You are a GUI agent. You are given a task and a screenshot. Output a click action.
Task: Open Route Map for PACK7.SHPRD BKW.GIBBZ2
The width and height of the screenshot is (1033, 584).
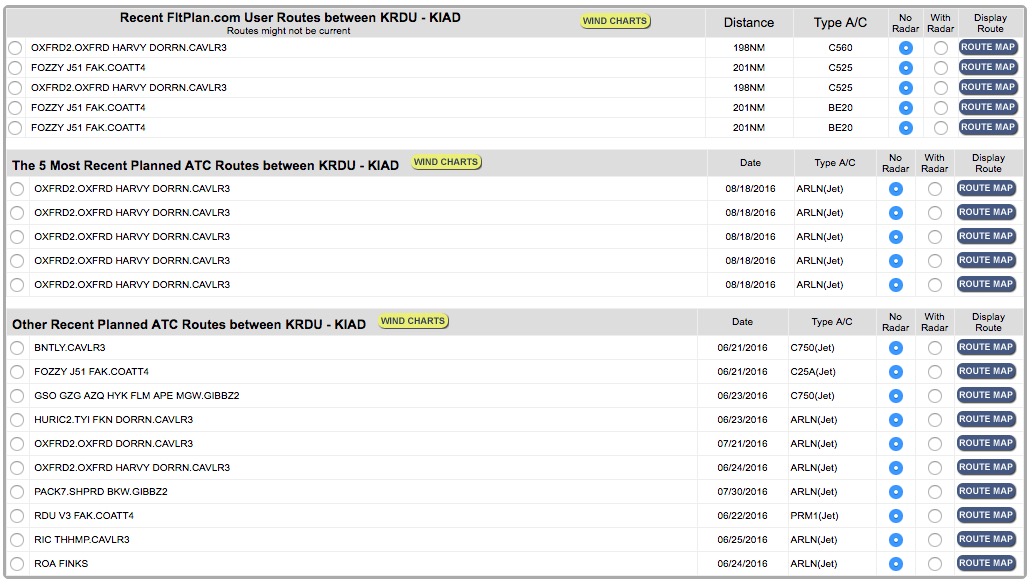986,491
